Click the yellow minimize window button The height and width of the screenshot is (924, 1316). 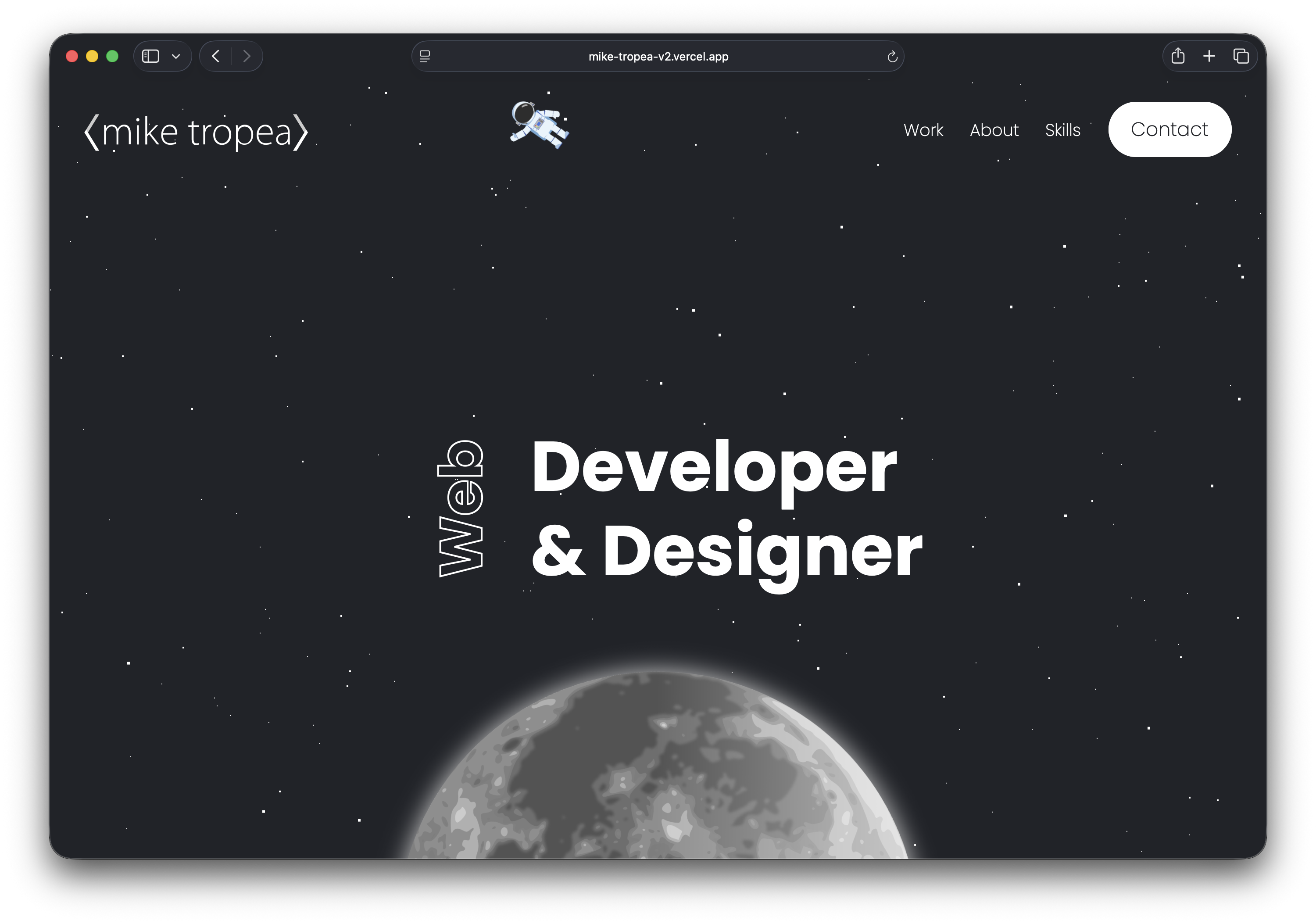coord(92,56)
